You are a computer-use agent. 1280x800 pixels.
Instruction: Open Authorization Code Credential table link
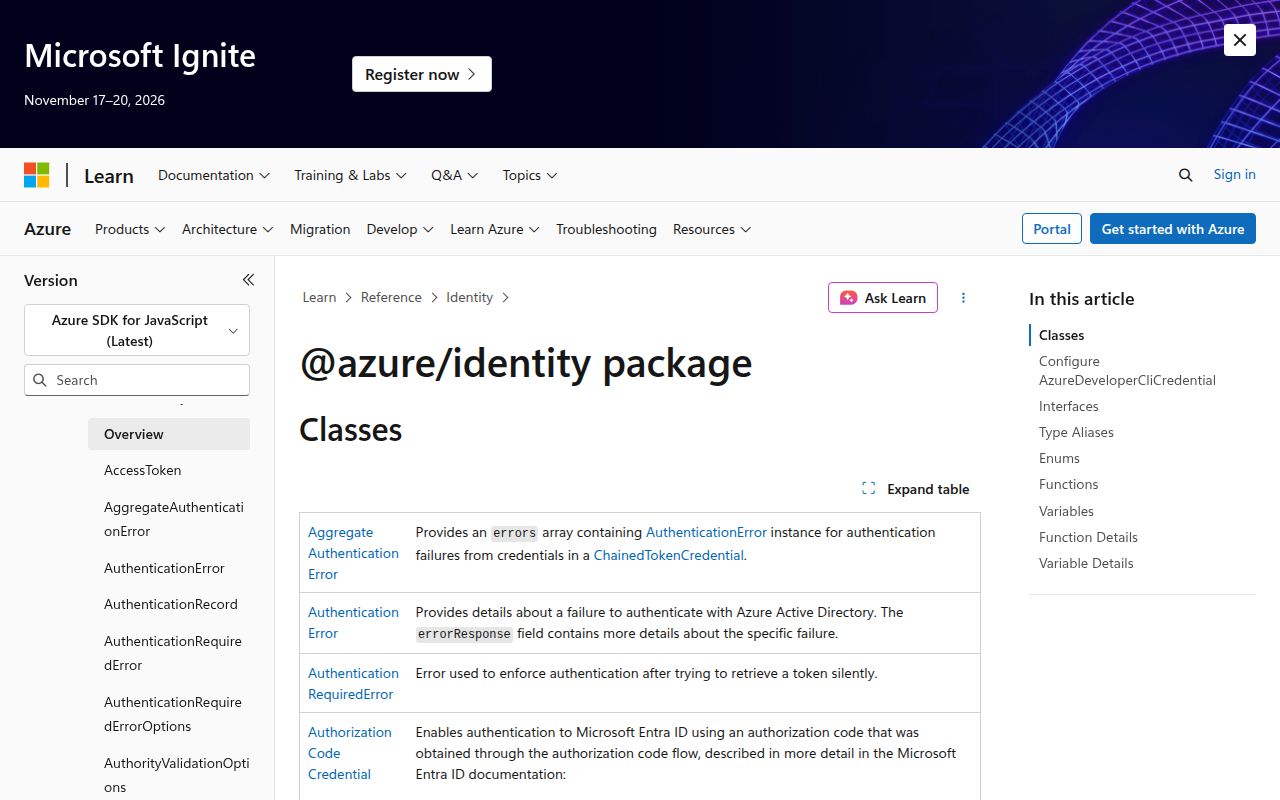pos(350,753)
